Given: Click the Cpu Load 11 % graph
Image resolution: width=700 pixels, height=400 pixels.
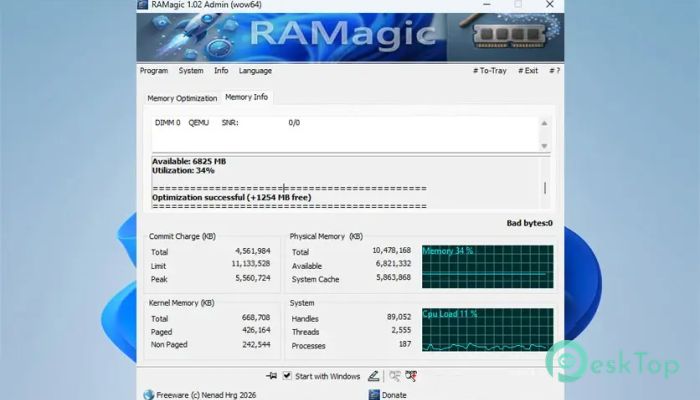Looking at the screenshot, I should (488, 329).
